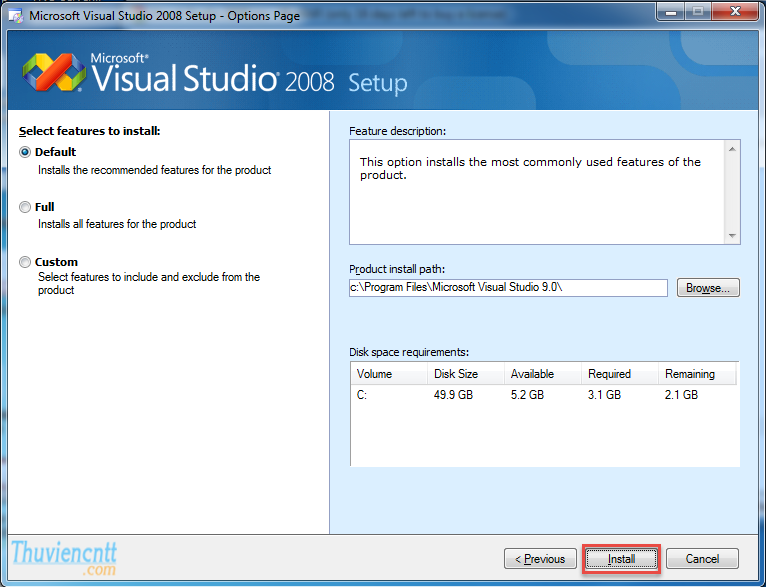This screenshot has height=587, width=766.
Task: Minimize the setup window
Action: pyautogui.click(x=671, y=12)
